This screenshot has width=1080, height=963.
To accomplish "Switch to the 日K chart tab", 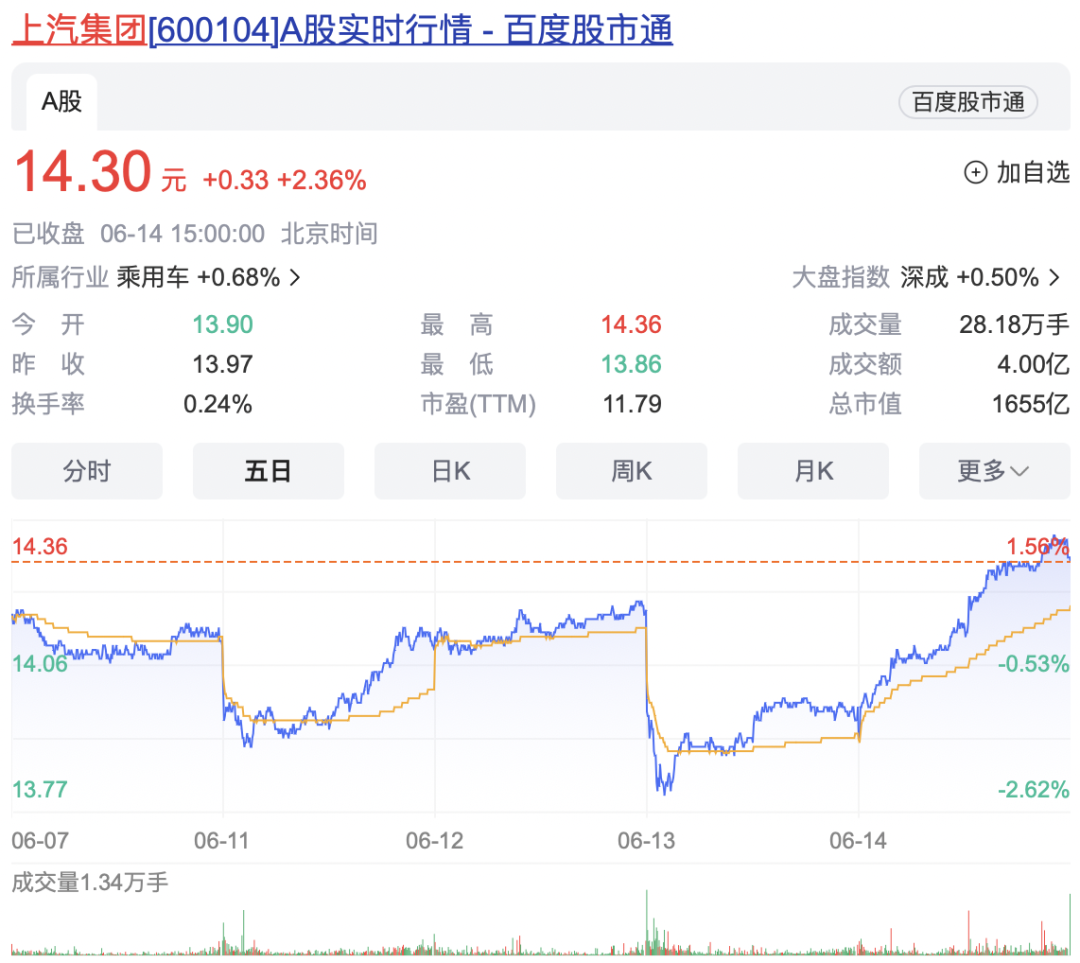I will pyautogui.click(x=450, y=471).
